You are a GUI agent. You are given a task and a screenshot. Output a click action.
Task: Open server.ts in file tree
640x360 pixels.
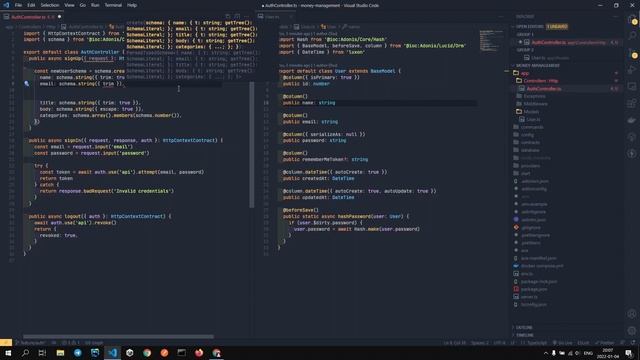click(529, 297)
